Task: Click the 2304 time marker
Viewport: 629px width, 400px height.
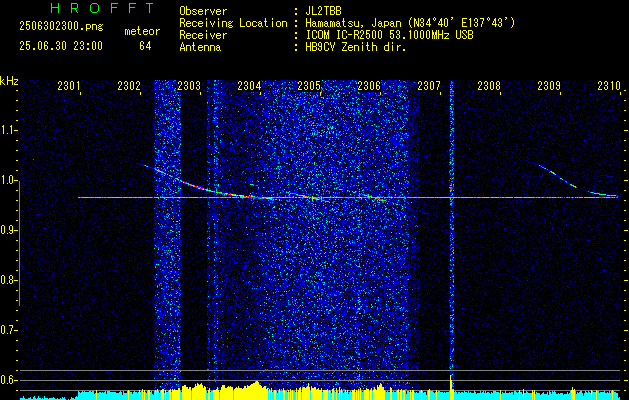Action: click(249, 86)
